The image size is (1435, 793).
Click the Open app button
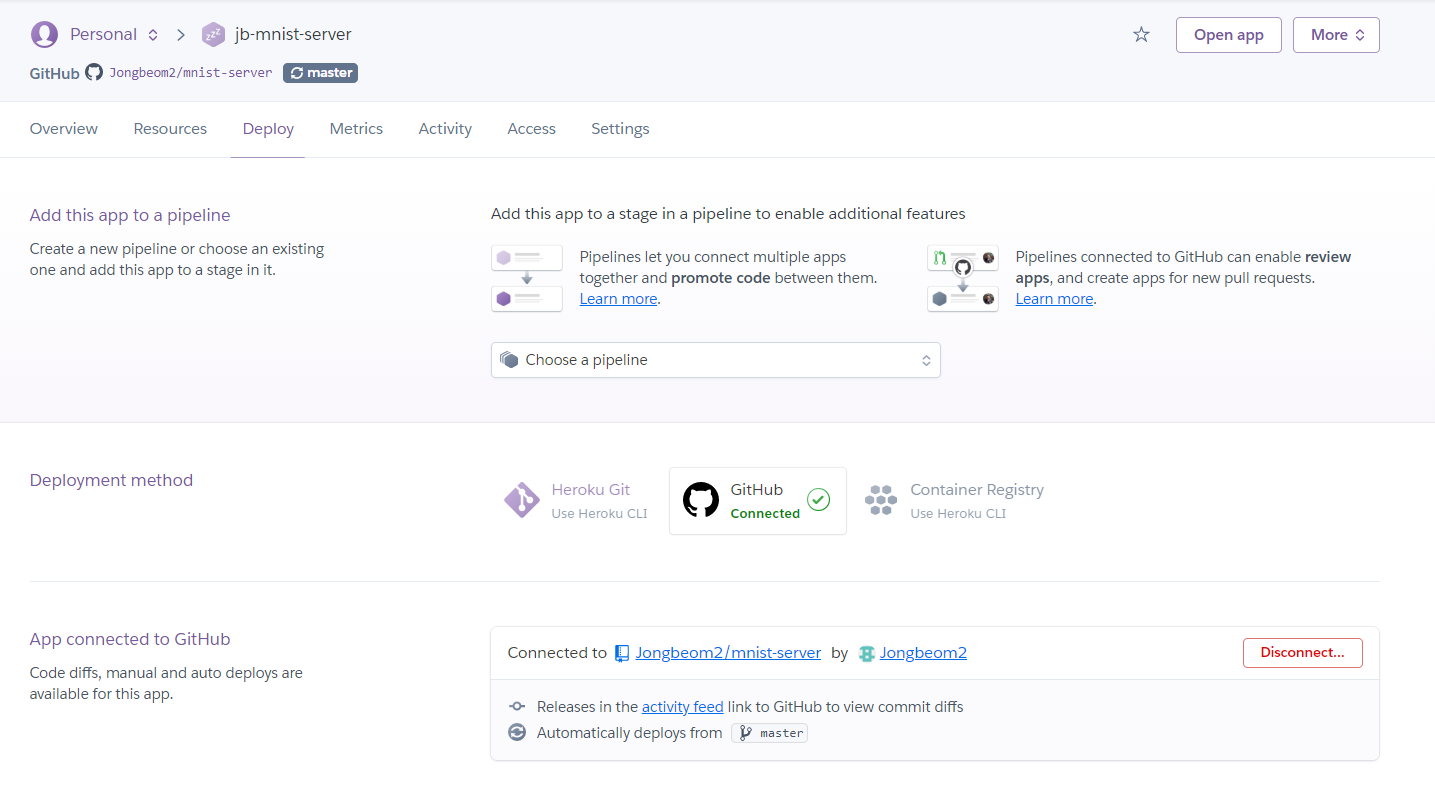click(1229, 35)
